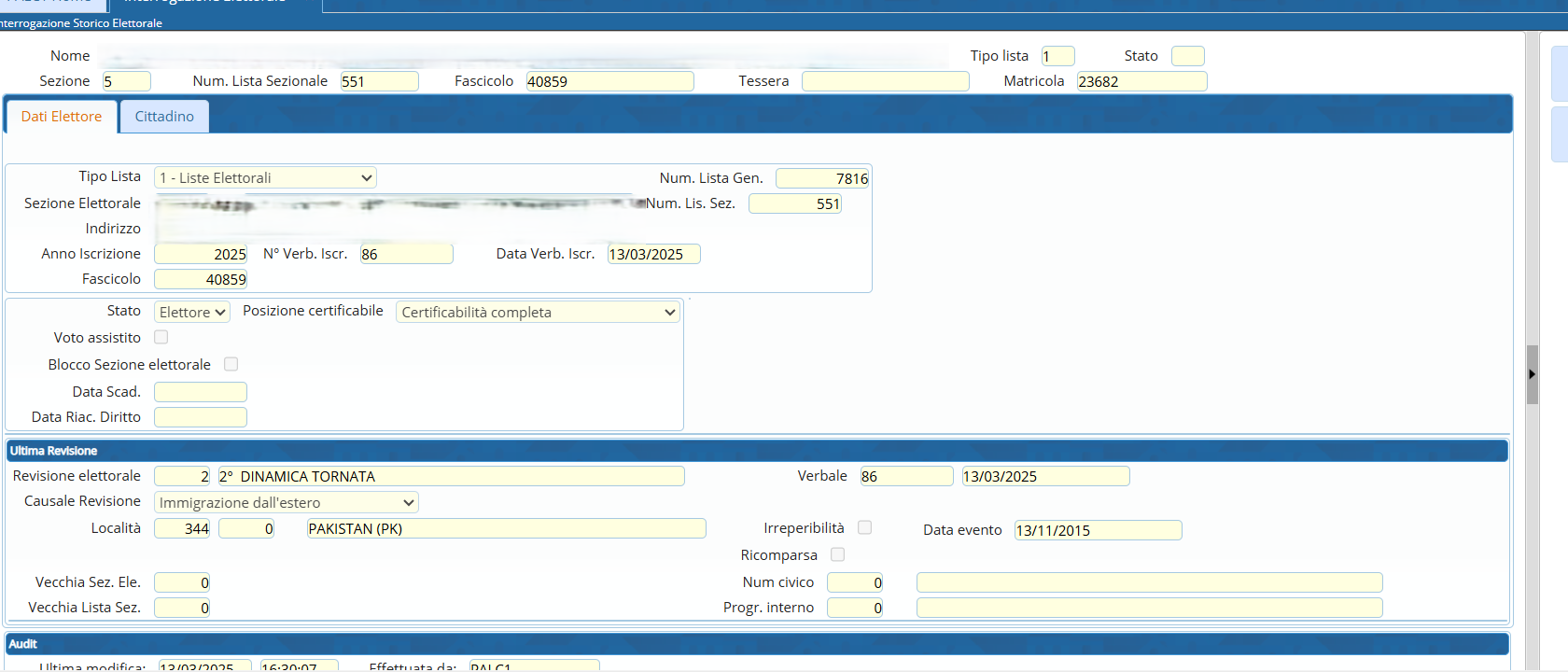Tick the Irreperibilità checkbox
This screenshot has height=672, width=1568.
865,527
